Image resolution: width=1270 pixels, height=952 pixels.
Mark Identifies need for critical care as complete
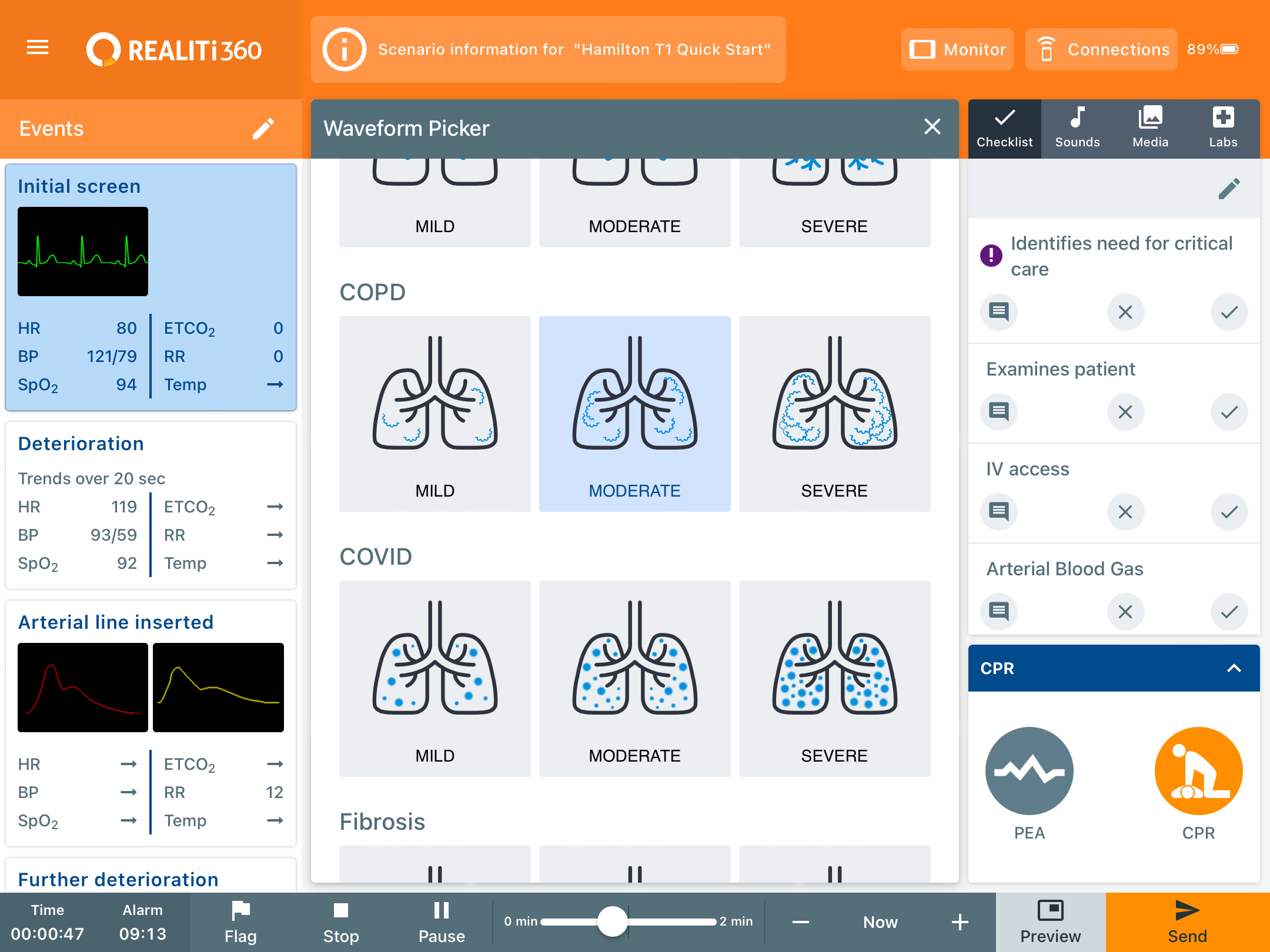pyautogui.click(x=1229, y=312)
